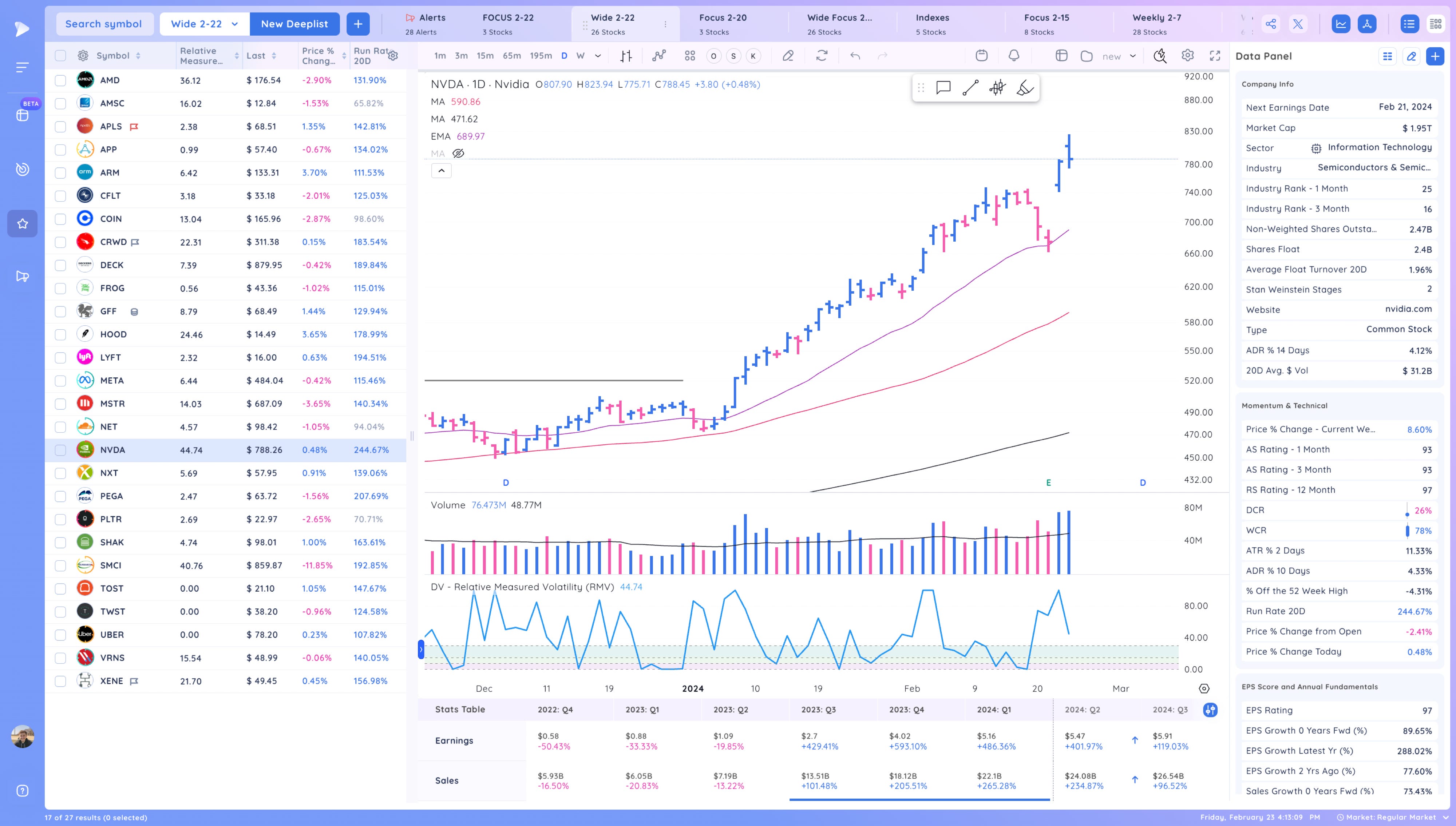The width and height of the screenshot is (1456, 826).
Task: Open the eraser drawing tool
Action: click(788, 56)
